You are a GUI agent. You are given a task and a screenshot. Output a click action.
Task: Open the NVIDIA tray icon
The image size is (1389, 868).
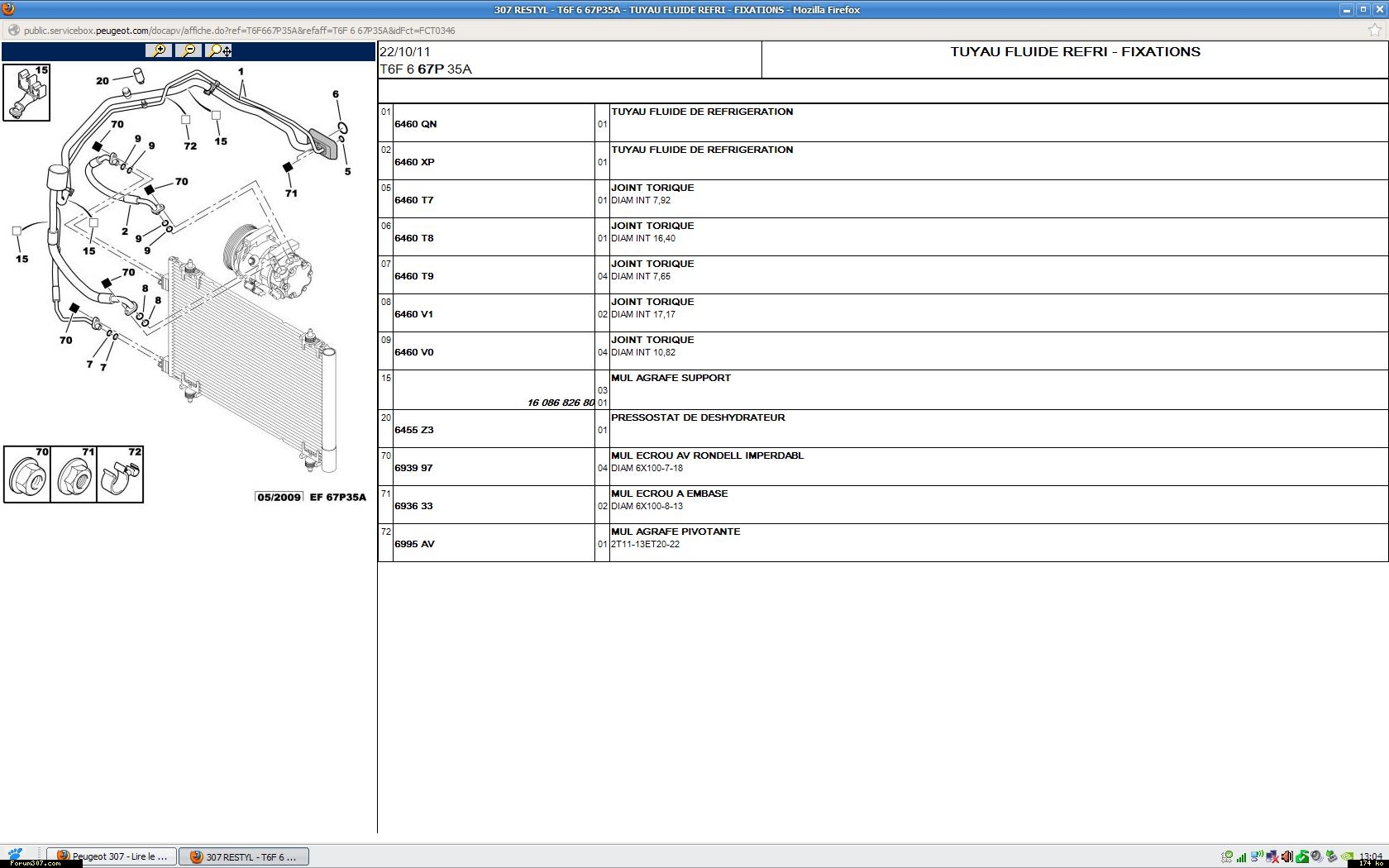[1347, 856]
